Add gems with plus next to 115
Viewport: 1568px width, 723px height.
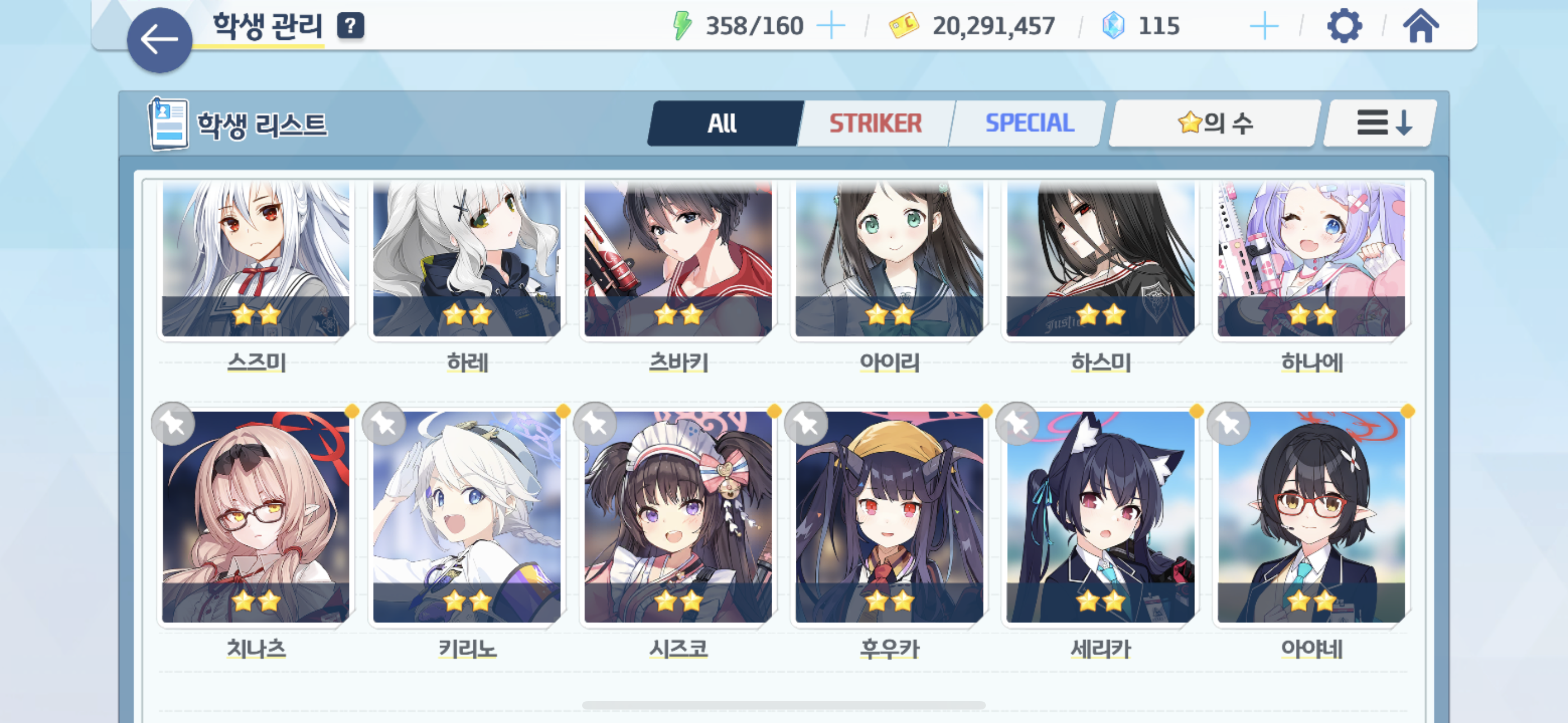(x=1263, y=26)
